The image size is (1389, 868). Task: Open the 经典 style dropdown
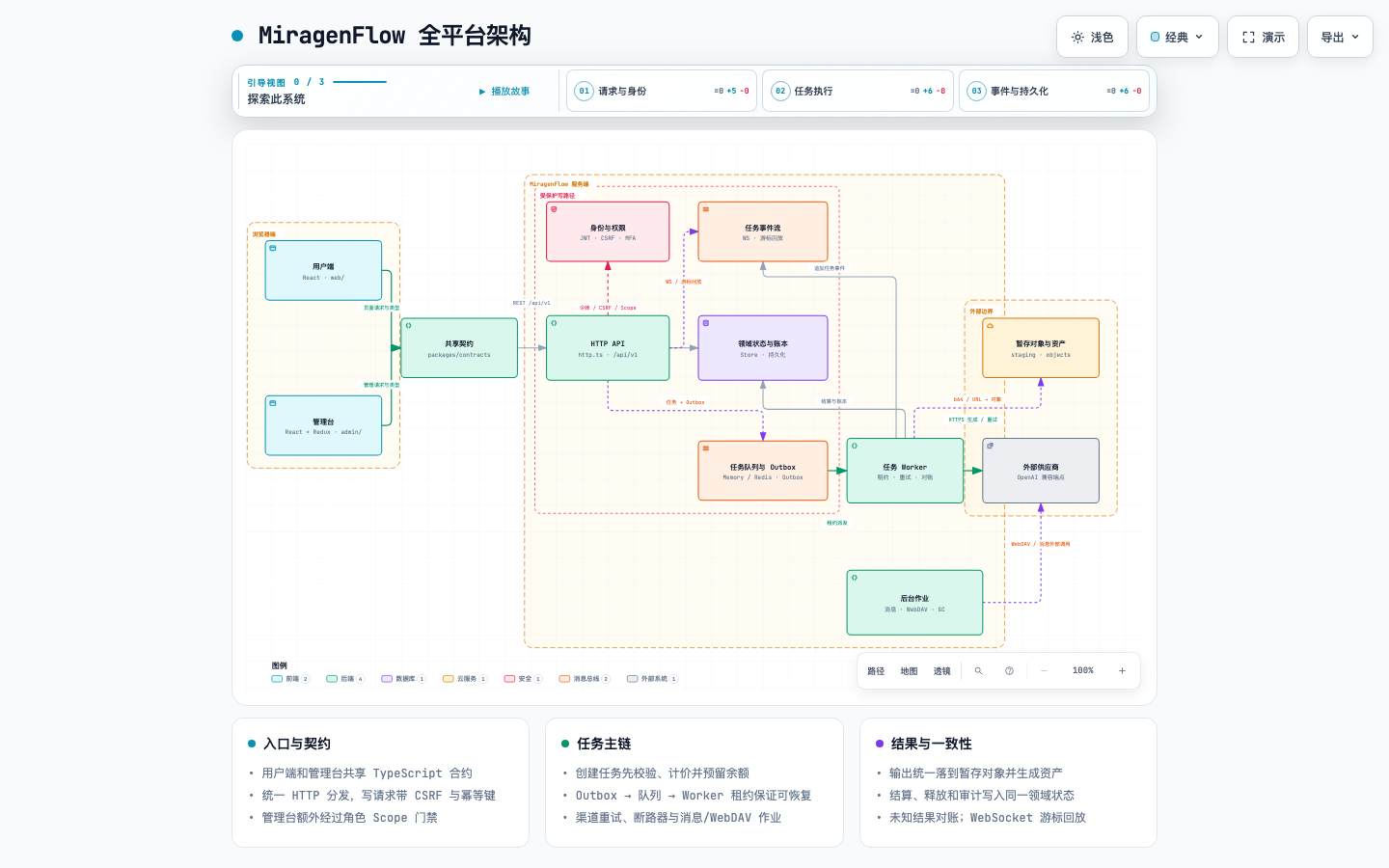(x=1178, y=37)
